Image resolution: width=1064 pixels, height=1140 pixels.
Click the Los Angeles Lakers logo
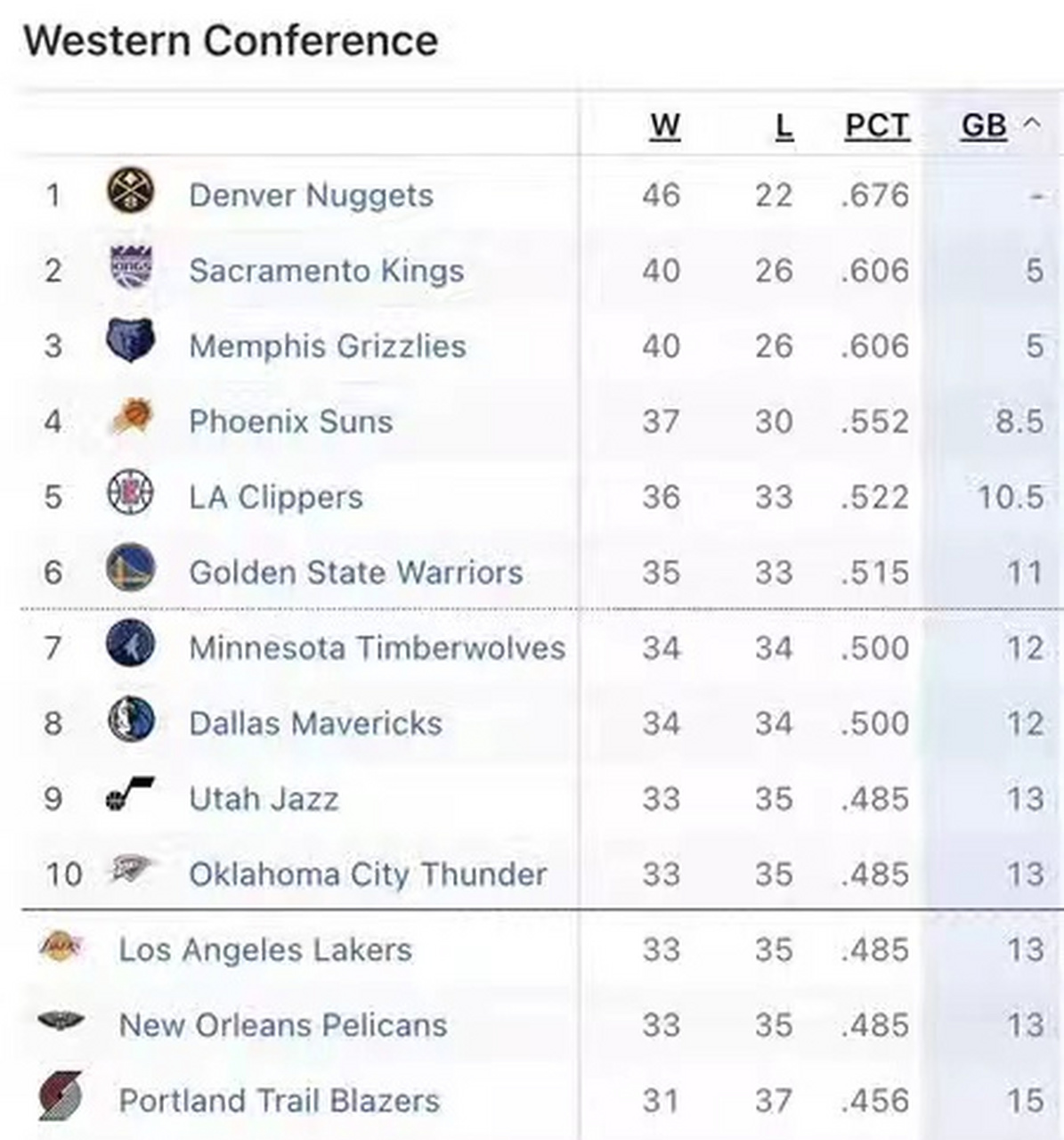pos(61,945)
